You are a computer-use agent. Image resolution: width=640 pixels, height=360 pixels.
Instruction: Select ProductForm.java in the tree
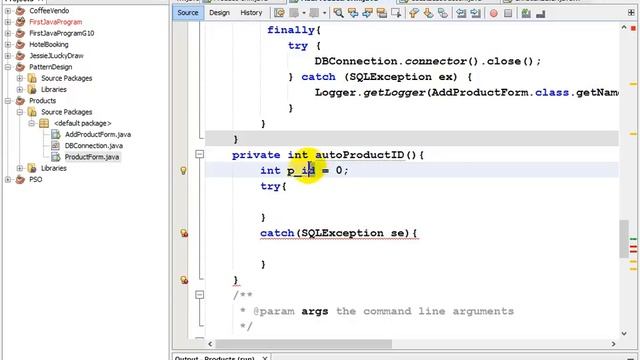[x=92, y=157]
